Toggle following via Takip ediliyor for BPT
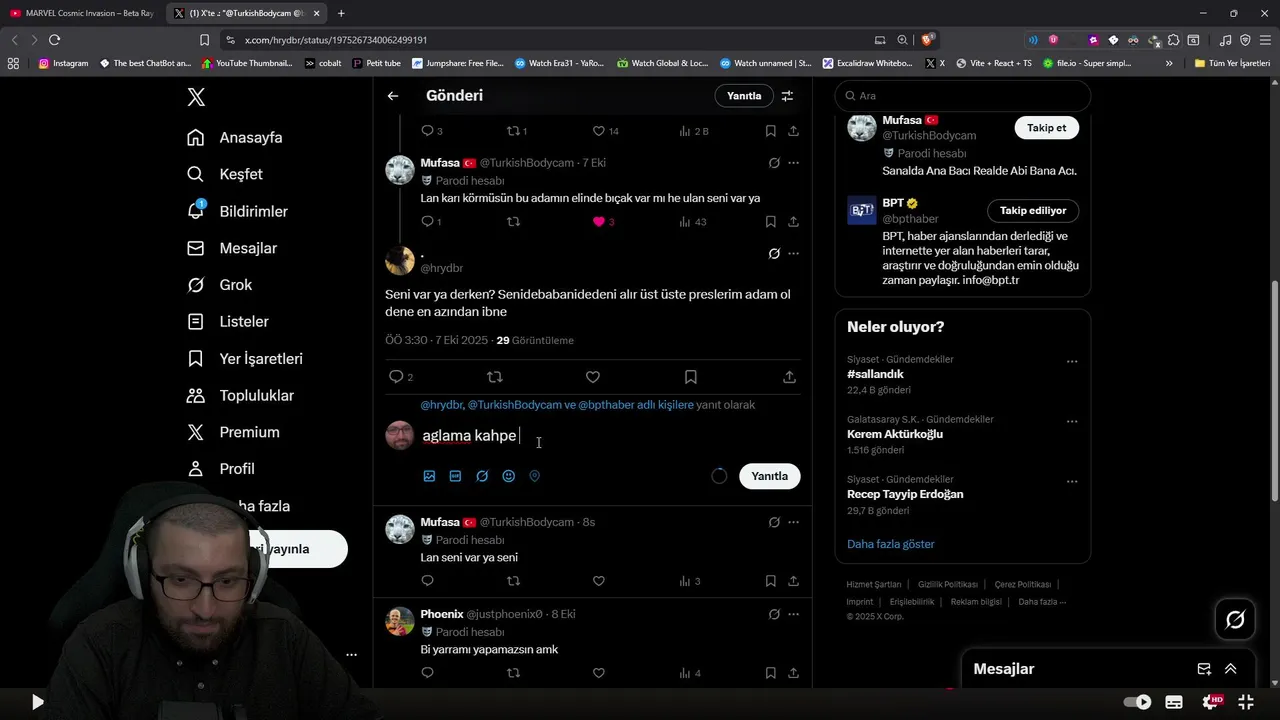Screen dimensions: 1280x720 [1033, 211]
